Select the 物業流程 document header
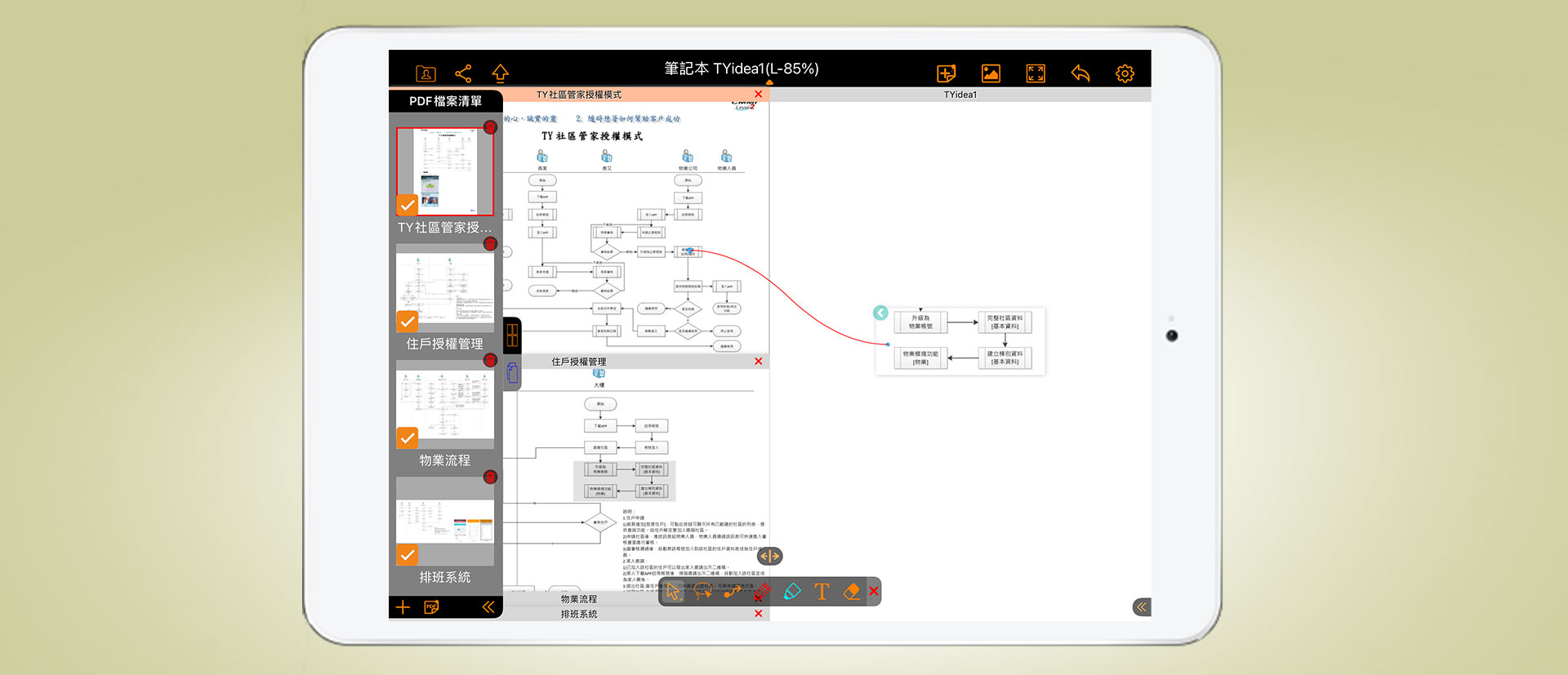This screenshot has height=675, width=1568. tap(579, 599)
